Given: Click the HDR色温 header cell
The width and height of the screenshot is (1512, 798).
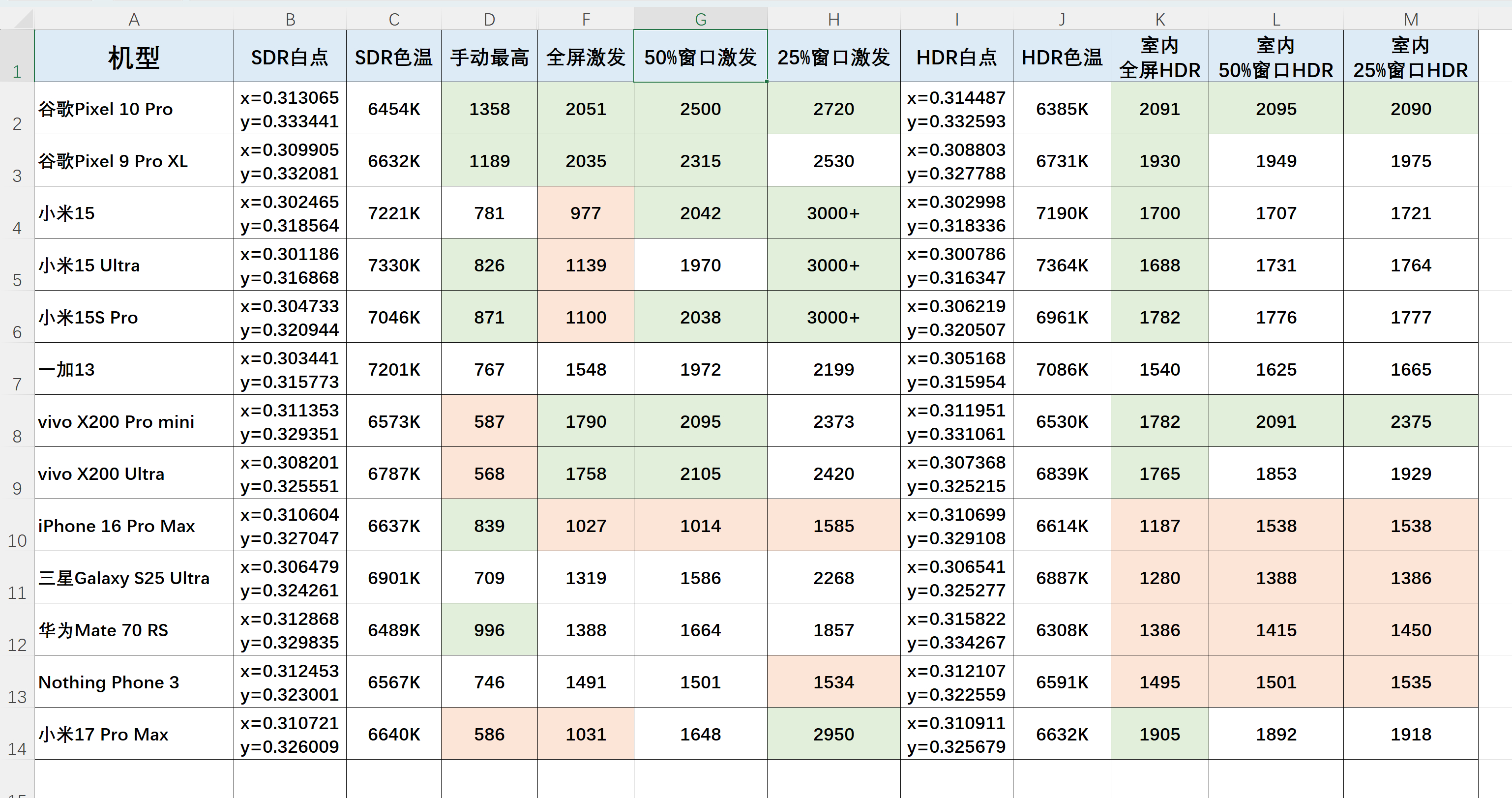Looking at the screenshot, I should [x=1062, y=57].
